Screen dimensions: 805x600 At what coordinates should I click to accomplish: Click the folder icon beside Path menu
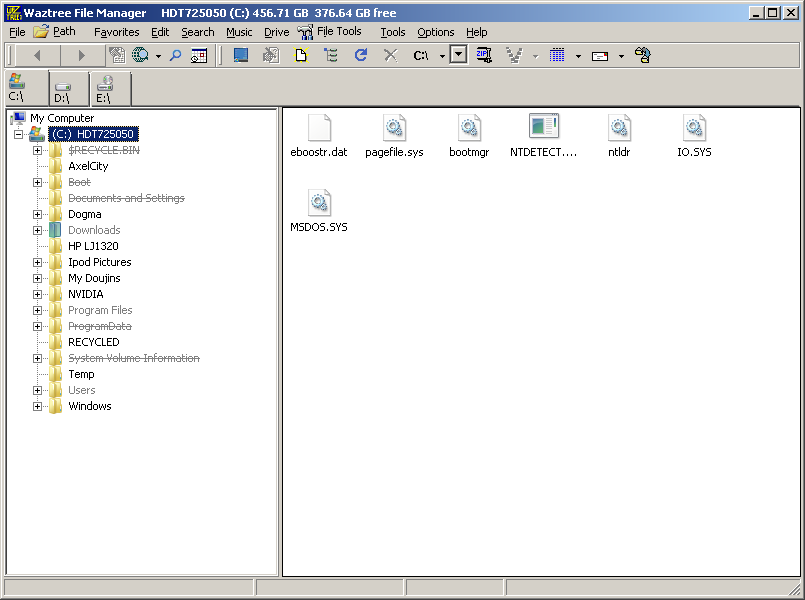[41, 32]
